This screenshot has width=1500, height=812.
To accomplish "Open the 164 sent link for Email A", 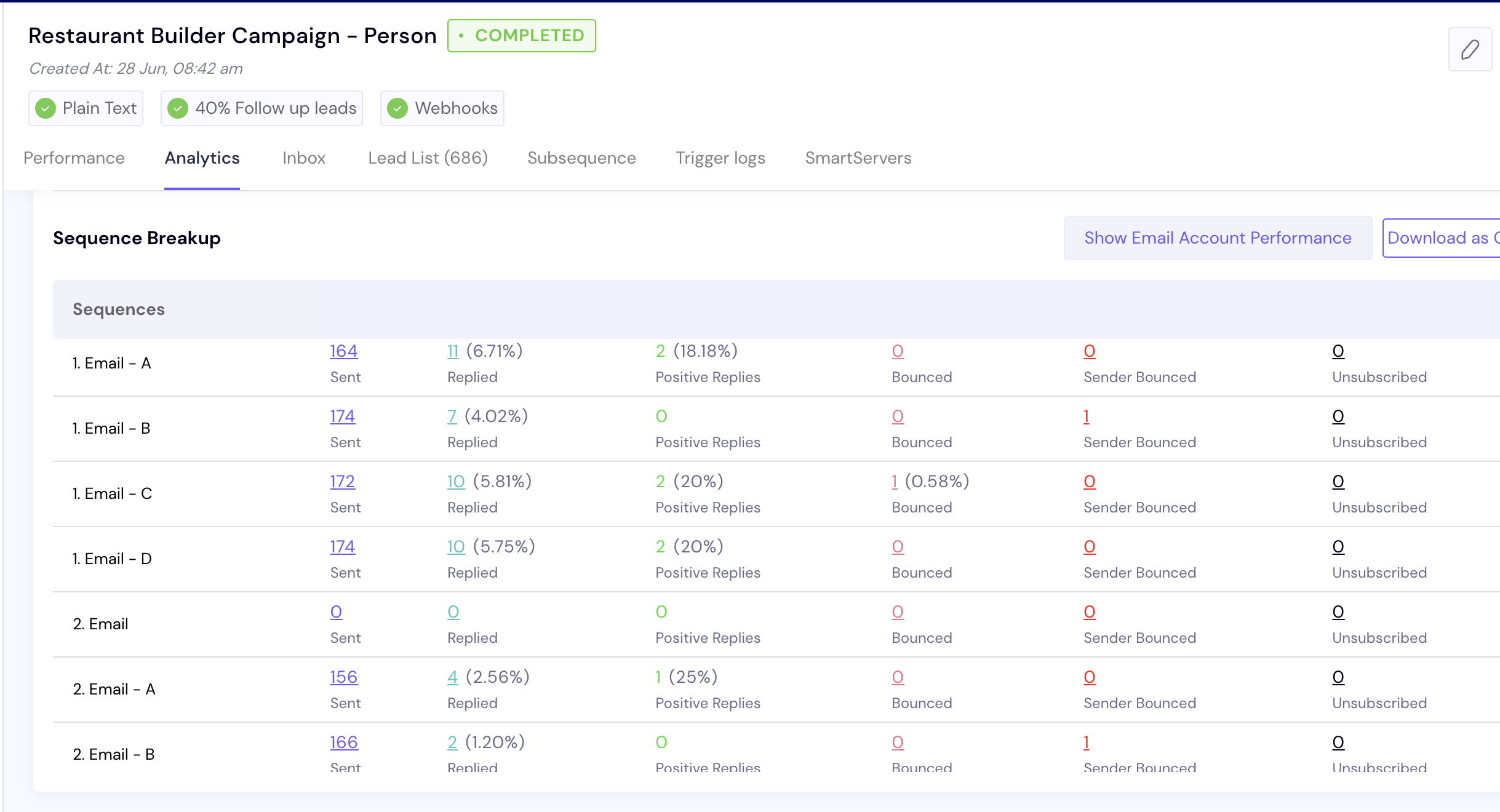I will coord(343,351).
